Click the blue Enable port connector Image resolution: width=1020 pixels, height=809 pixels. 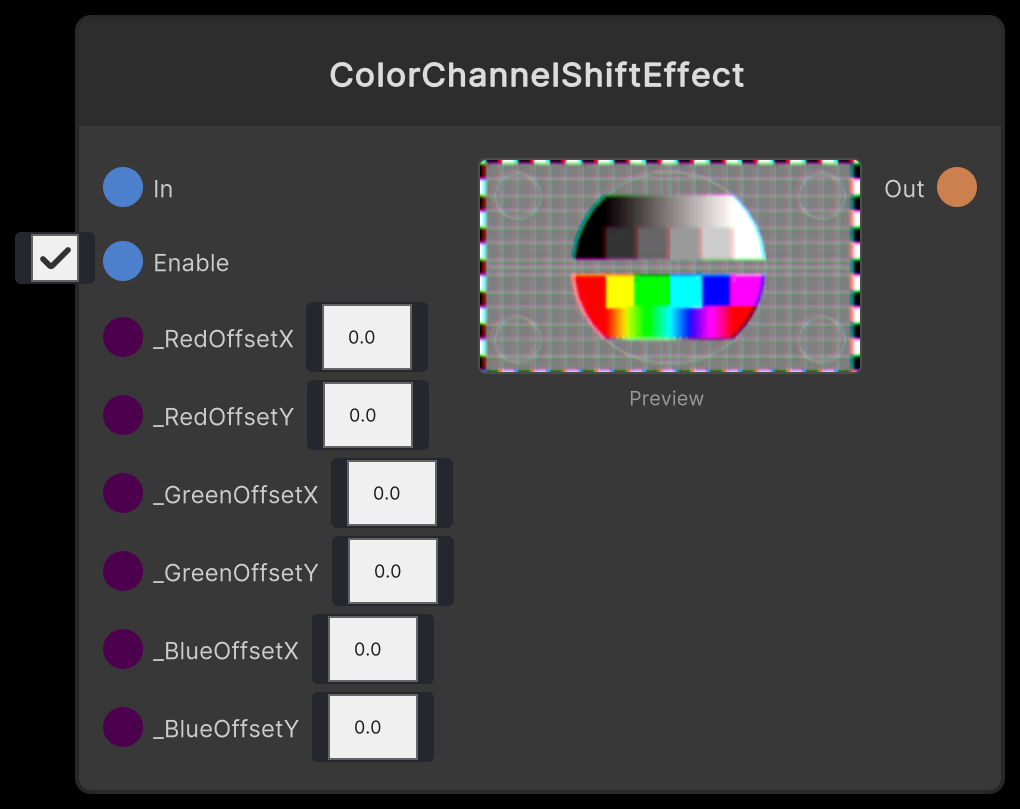[x=122, y=262]
